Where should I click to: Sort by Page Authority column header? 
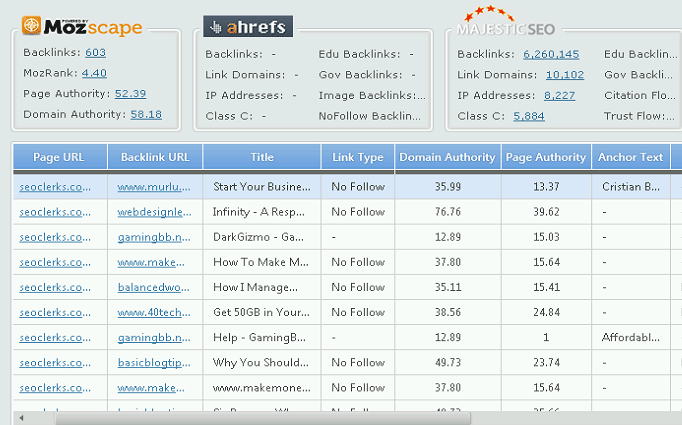point(546,157)
